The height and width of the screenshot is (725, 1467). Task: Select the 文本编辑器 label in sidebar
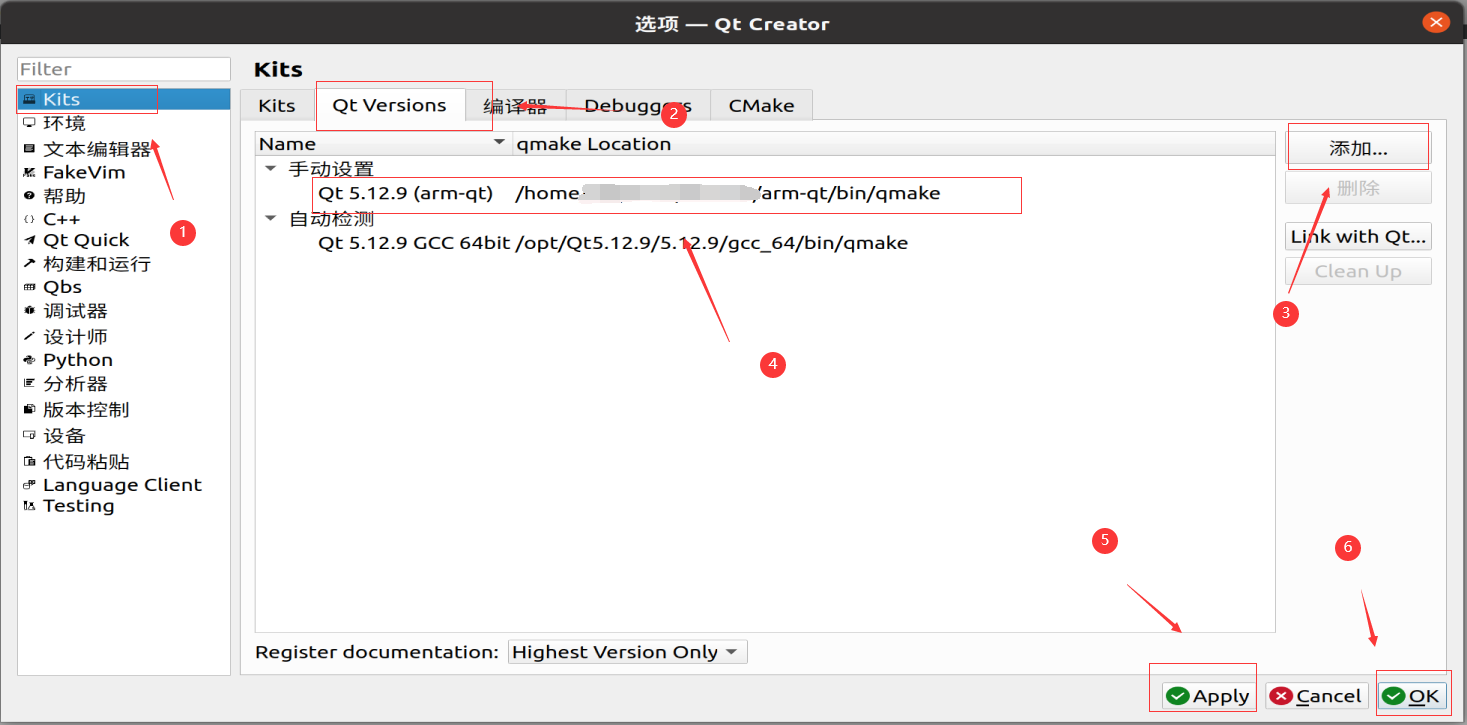[97, 149]
